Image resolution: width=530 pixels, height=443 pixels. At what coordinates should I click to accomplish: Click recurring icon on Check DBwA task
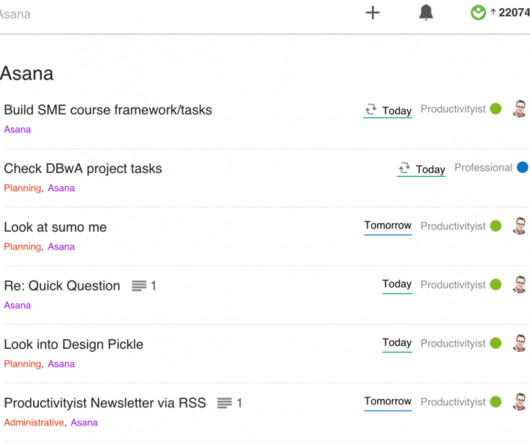click(404, 168)
